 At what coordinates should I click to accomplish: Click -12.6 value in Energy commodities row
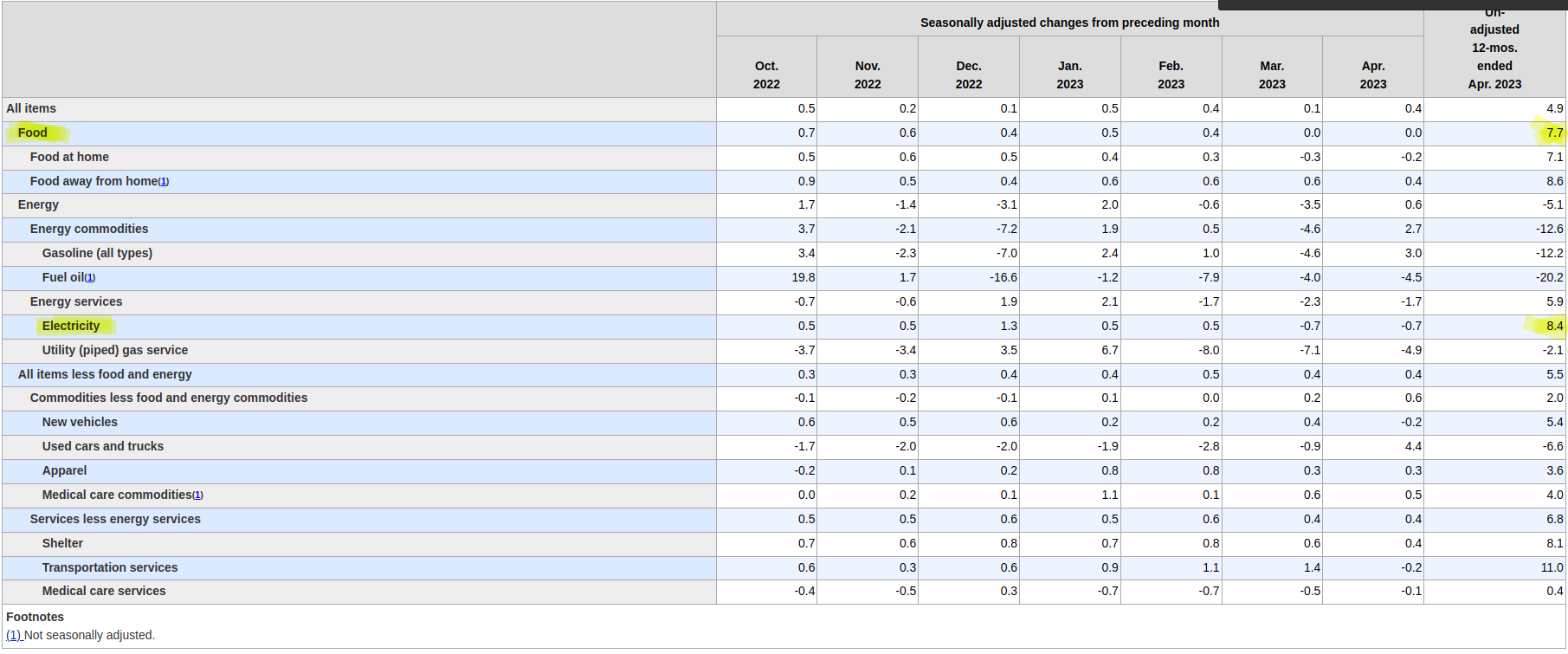(x=1550, y=229)
